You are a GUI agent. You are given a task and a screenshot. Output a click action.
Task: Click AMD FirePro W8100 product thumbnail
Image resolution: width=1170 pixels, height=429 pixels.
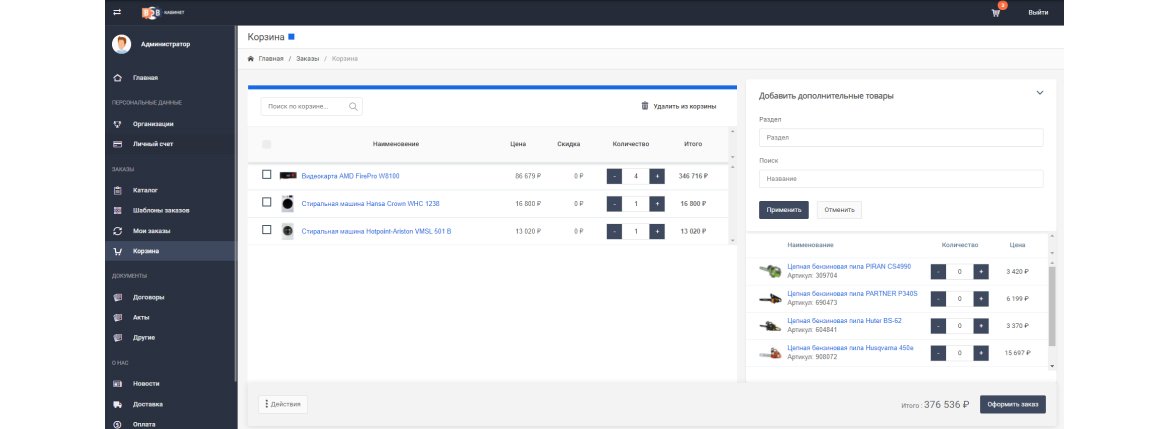coord(288,176)
